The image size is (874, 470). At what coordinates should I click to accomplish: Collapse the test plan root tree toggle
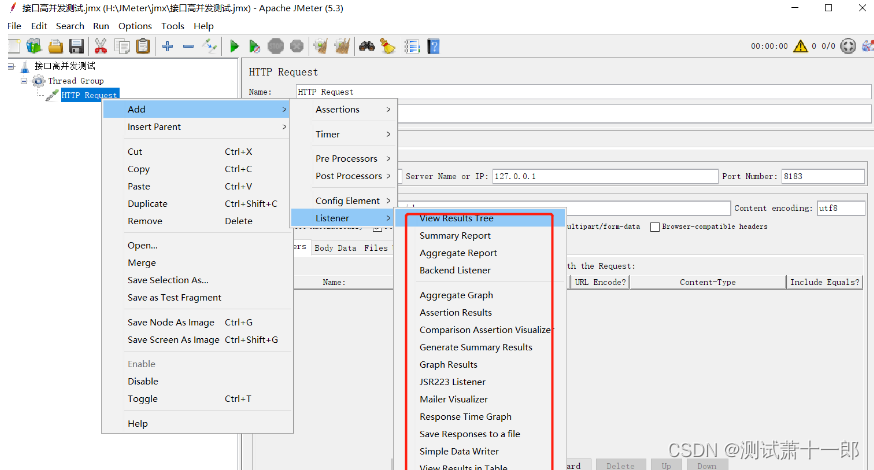click(x=11, y=66)
